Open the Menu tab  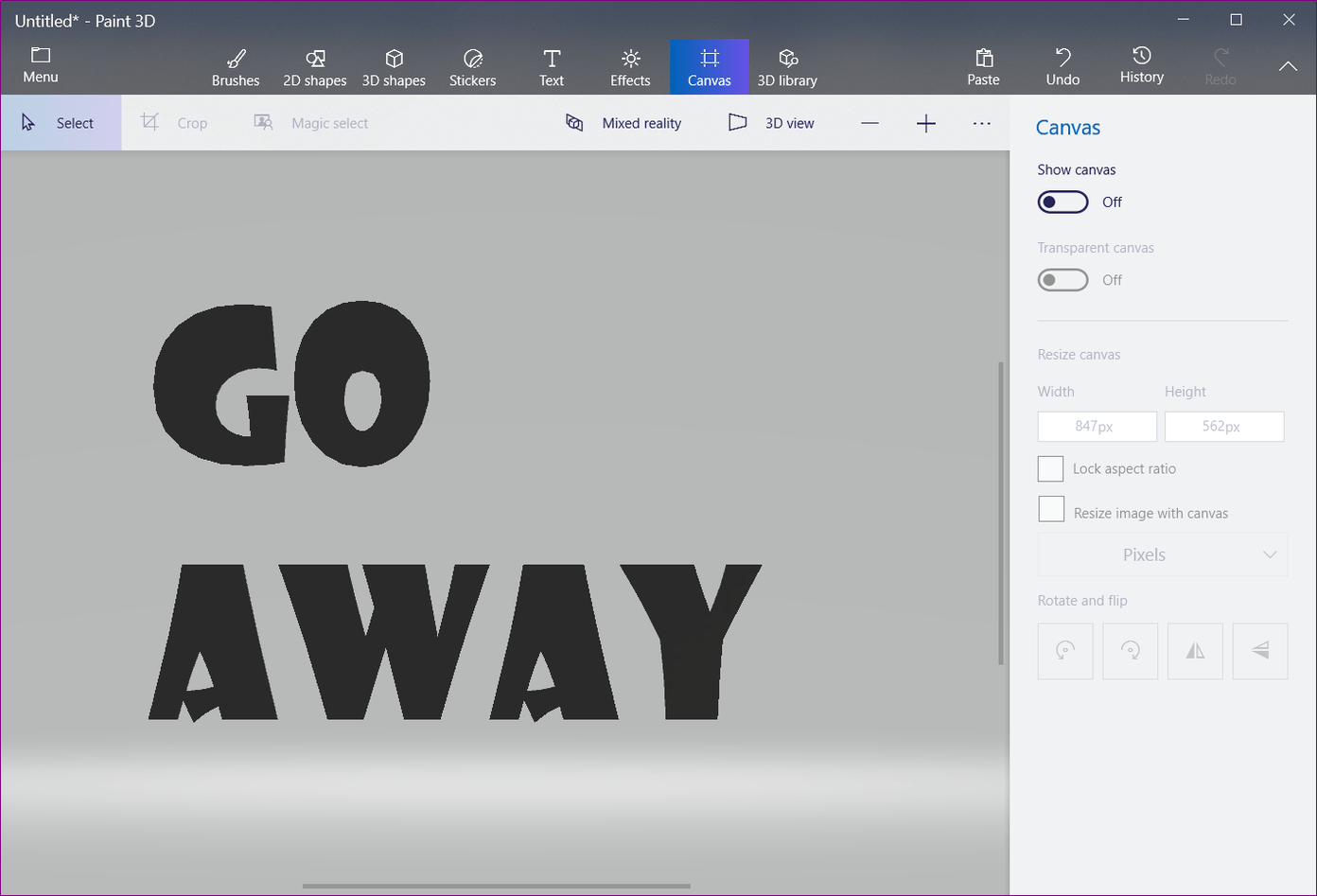click(x=41, y=66)
